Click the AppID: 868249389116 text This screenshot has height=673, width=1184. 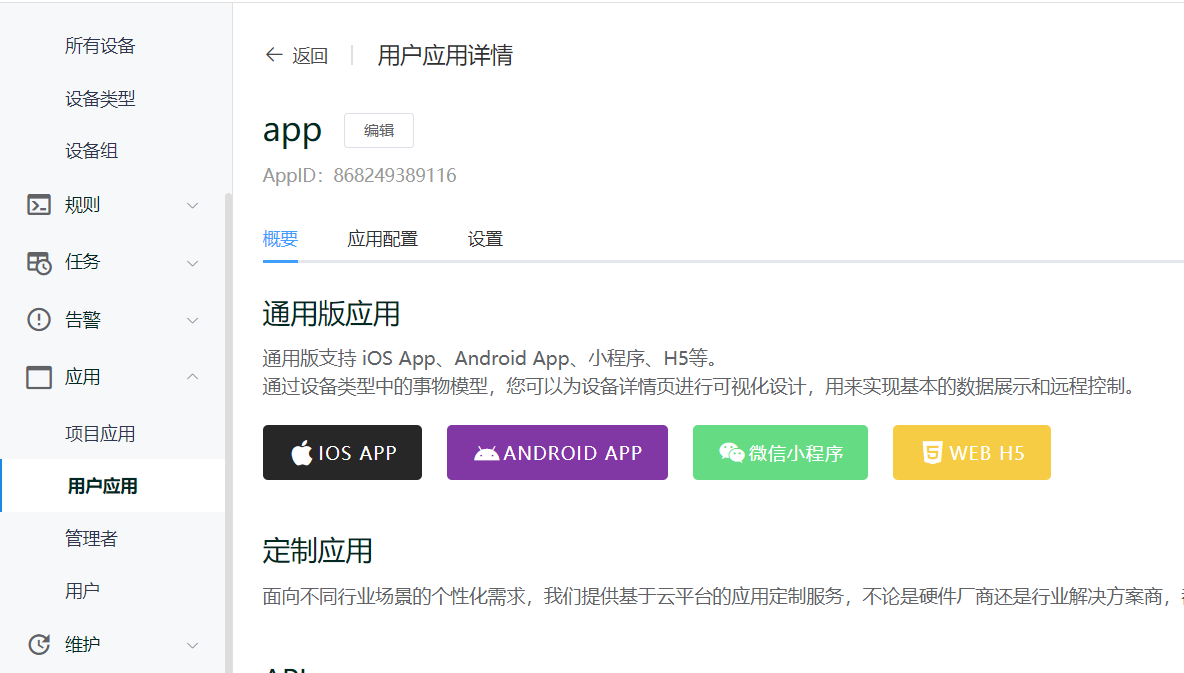click(x=359, y=175)
